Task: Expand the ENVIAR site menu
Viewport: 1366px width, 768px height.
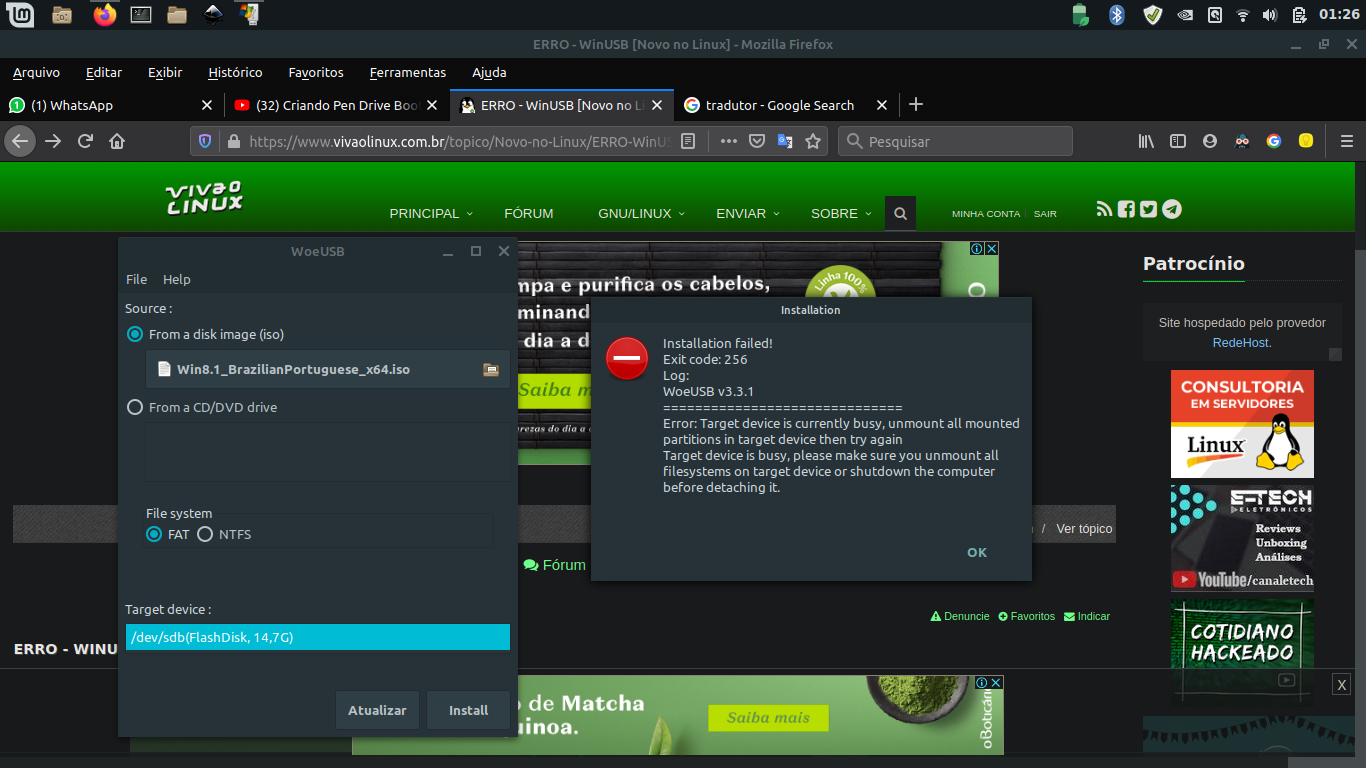Action: point(747,213)
